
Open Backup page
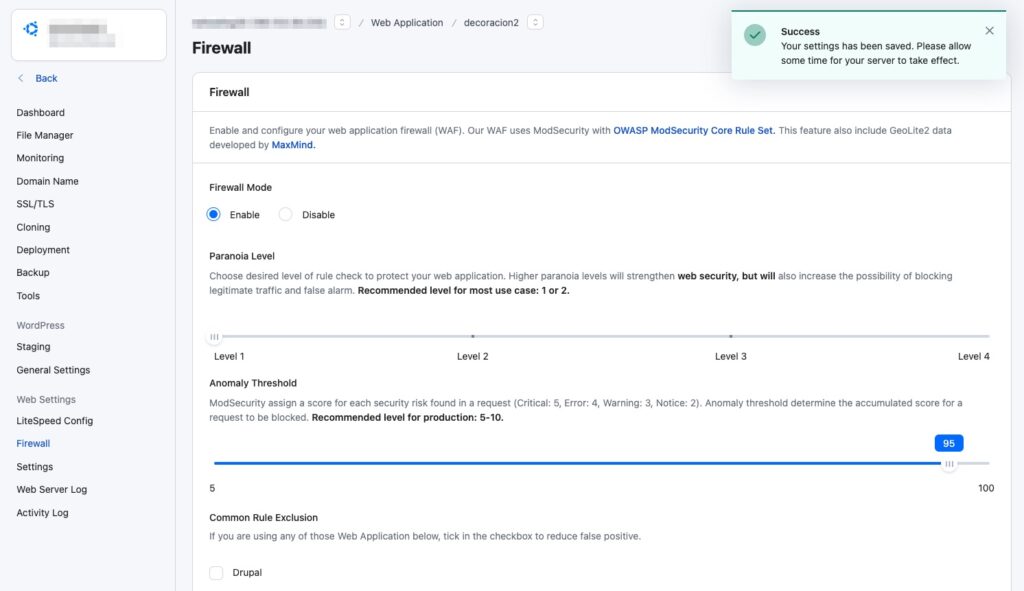pyautogui.click(x=33, y=272)
